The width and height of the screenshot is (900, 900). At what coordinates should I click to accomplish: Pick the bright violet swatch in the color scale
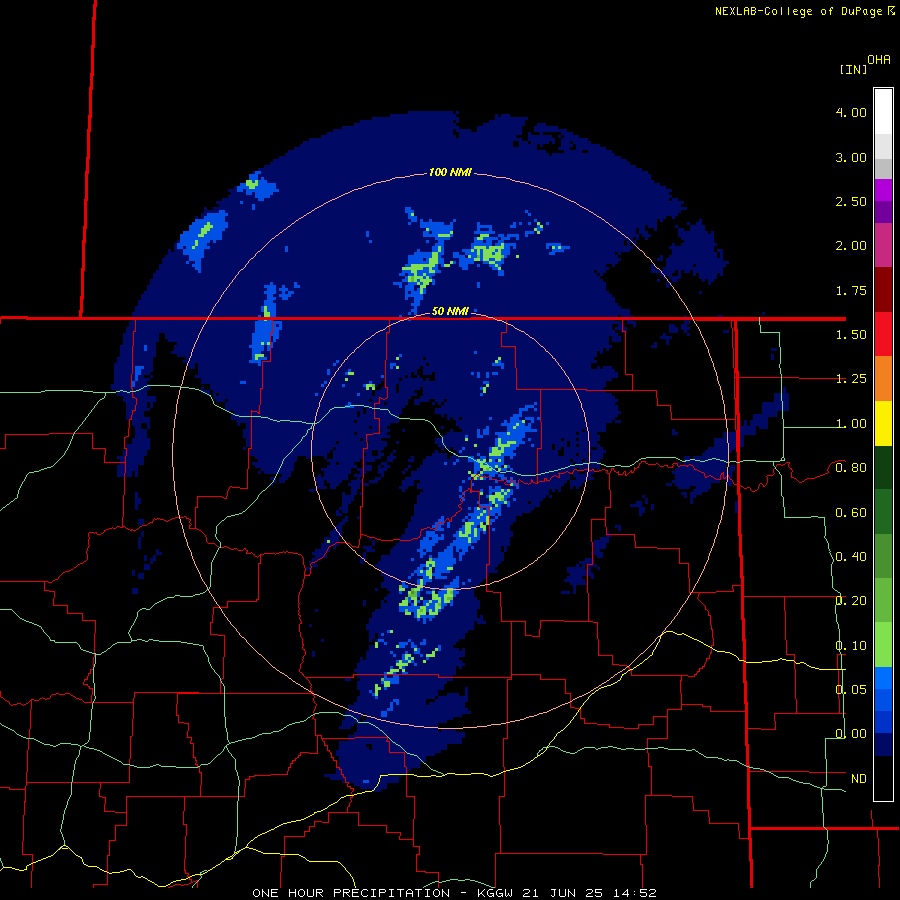(883, 190)
